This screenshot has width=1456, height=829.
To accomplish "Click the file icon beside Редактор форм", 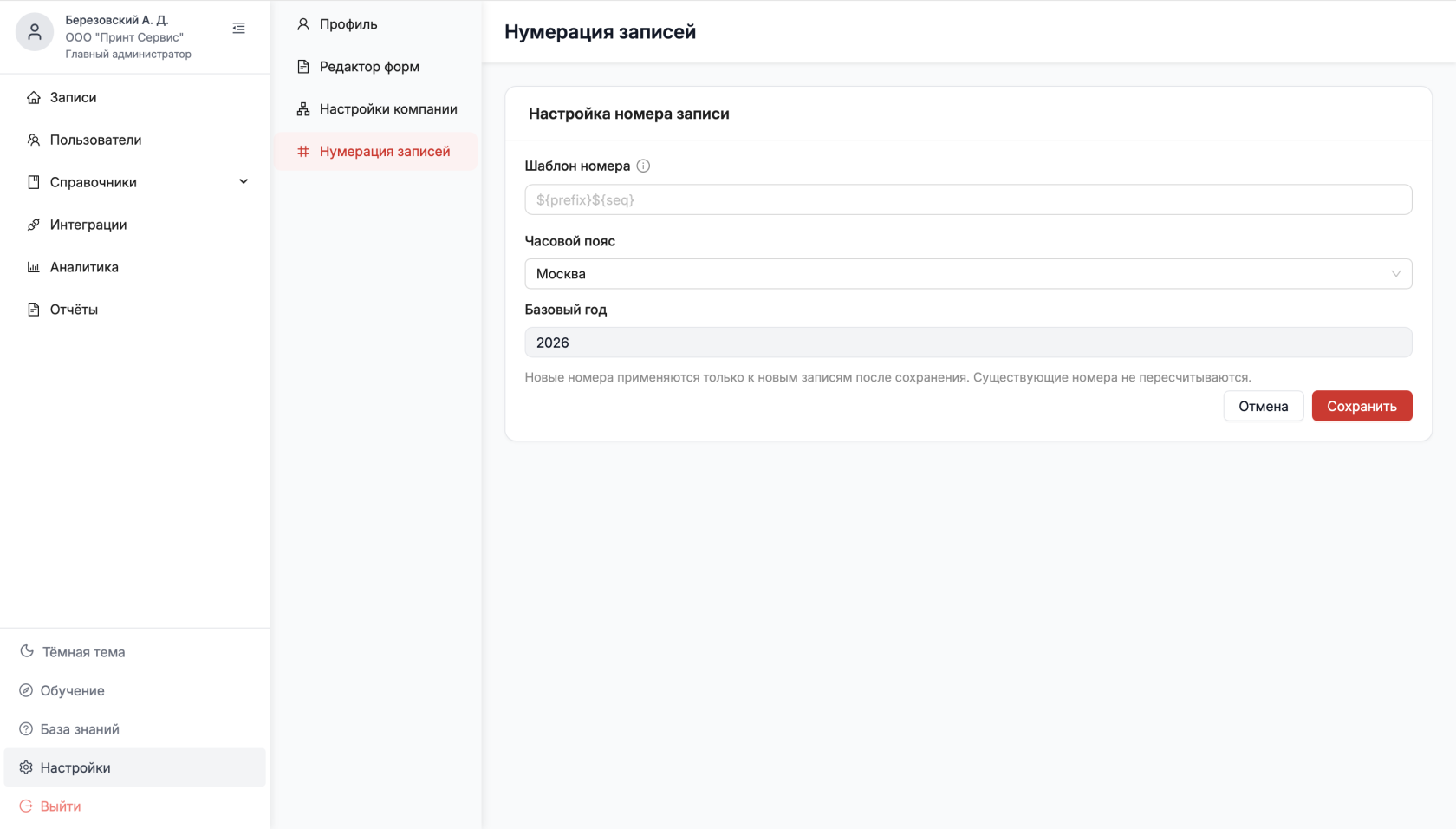I will (303, 67).
